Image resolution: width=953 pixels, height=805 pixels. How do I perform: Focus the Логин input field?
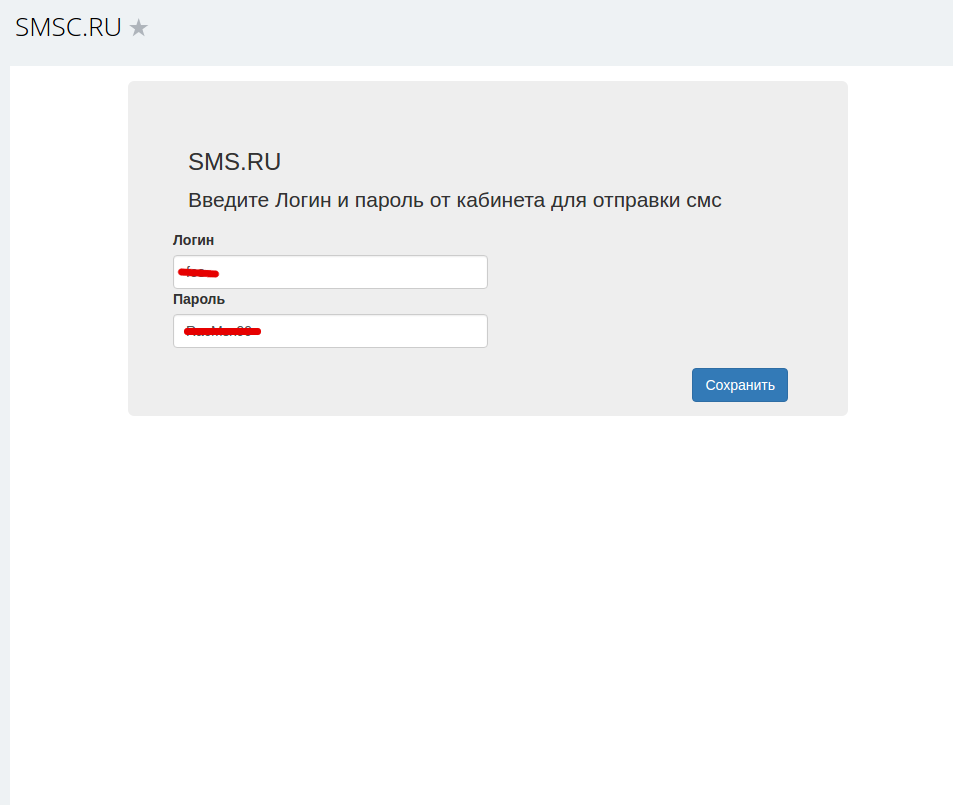click(x=330, y=272)
